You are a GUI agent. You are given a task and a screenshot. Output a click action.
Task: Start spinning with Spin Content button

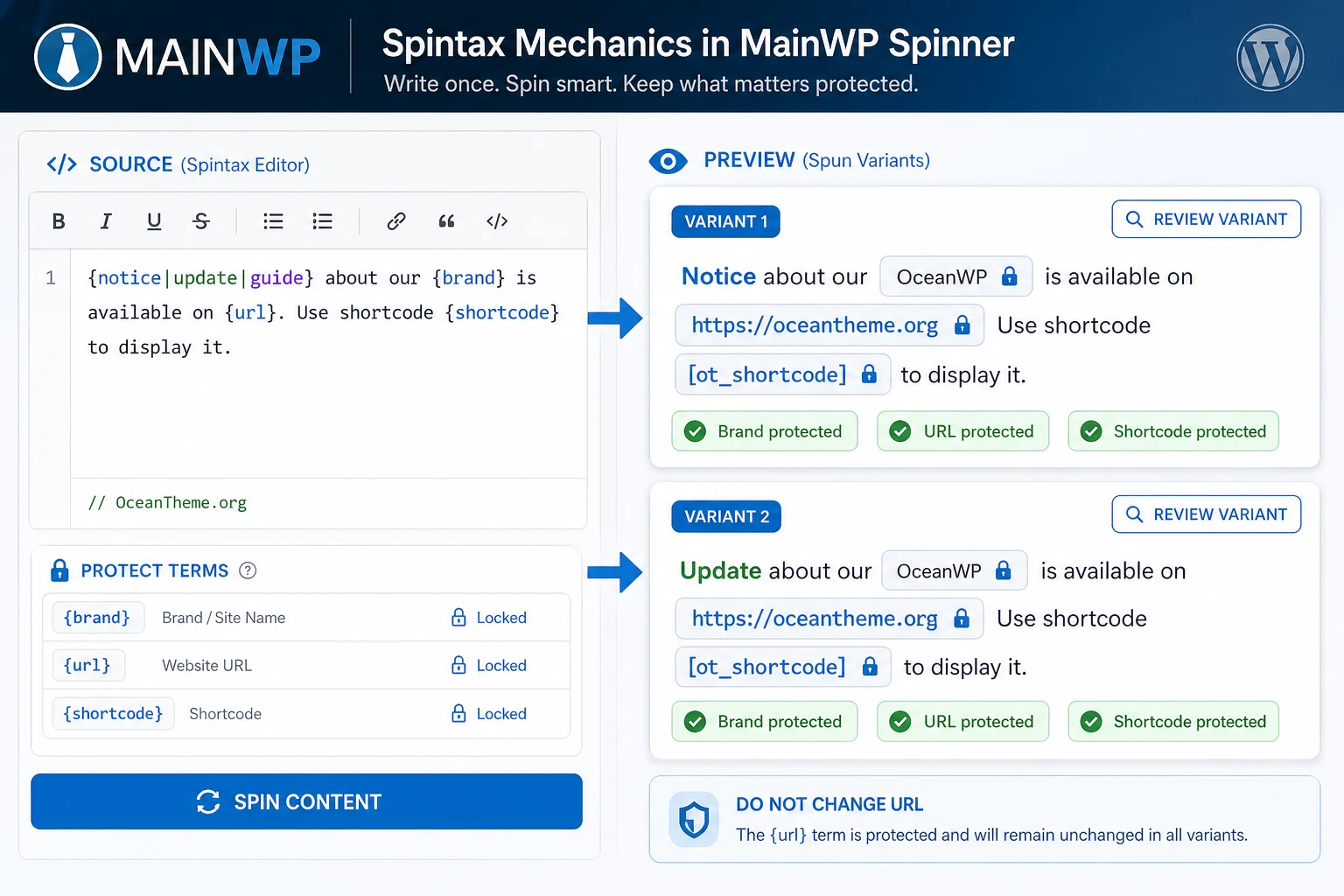click(306, 801)
